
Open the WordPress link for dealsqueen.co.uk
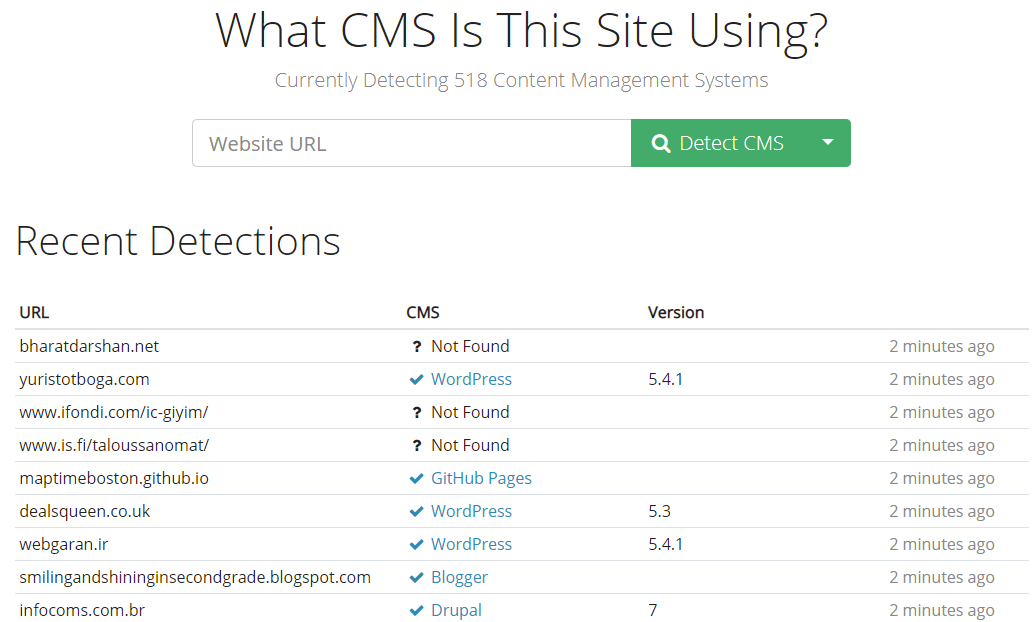point(471,511)
